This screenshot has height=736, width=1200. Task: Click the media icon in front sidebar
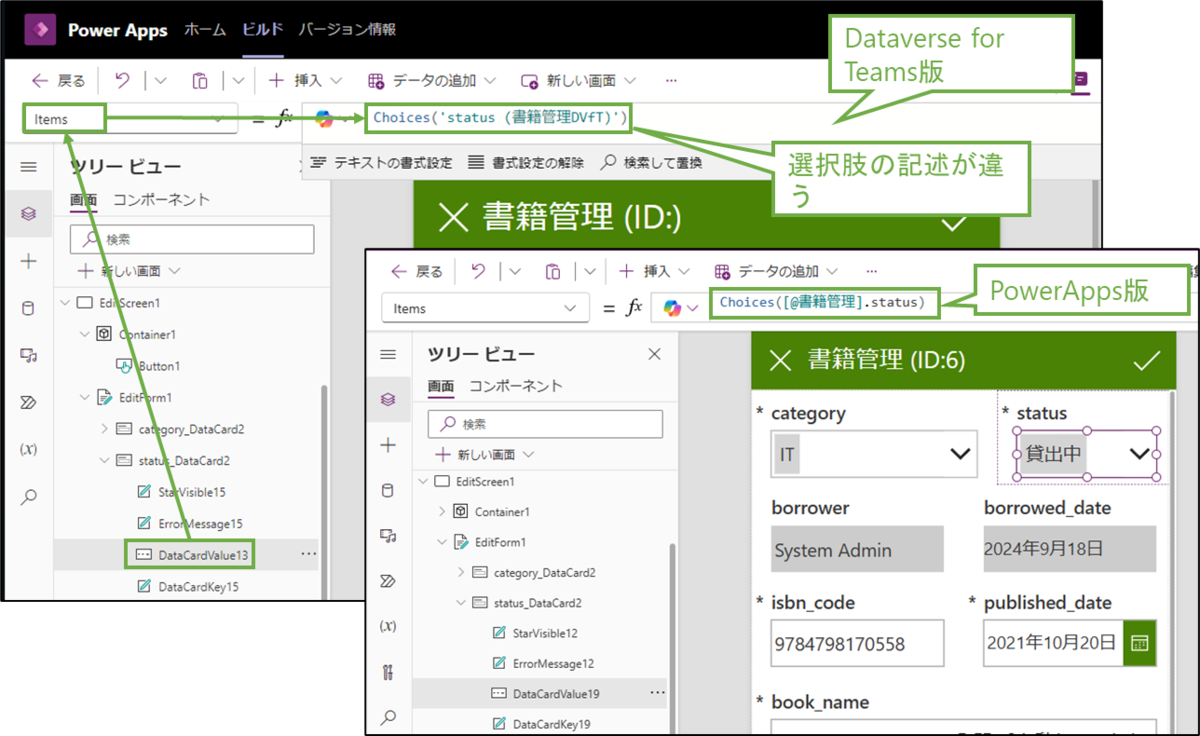pyautogui.click(x=388, y=536)
